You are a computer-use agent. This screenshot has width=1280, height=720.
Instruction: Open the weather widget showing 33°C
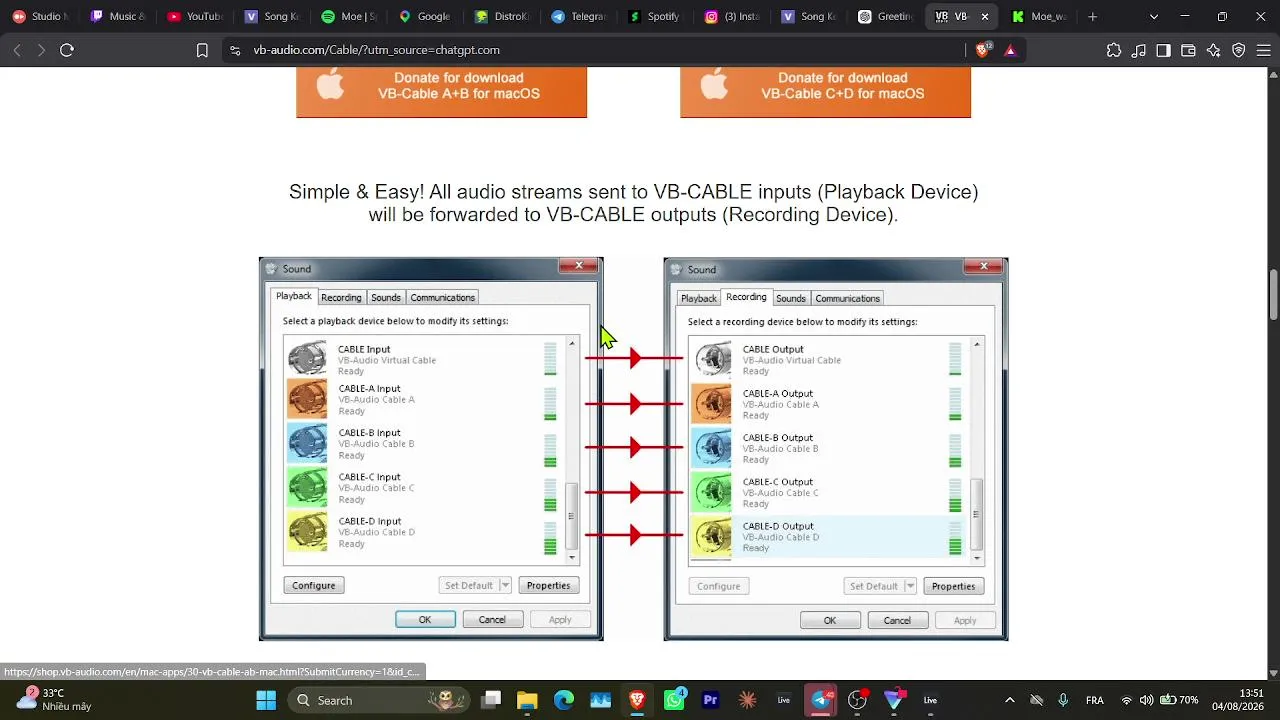(55, 699)
